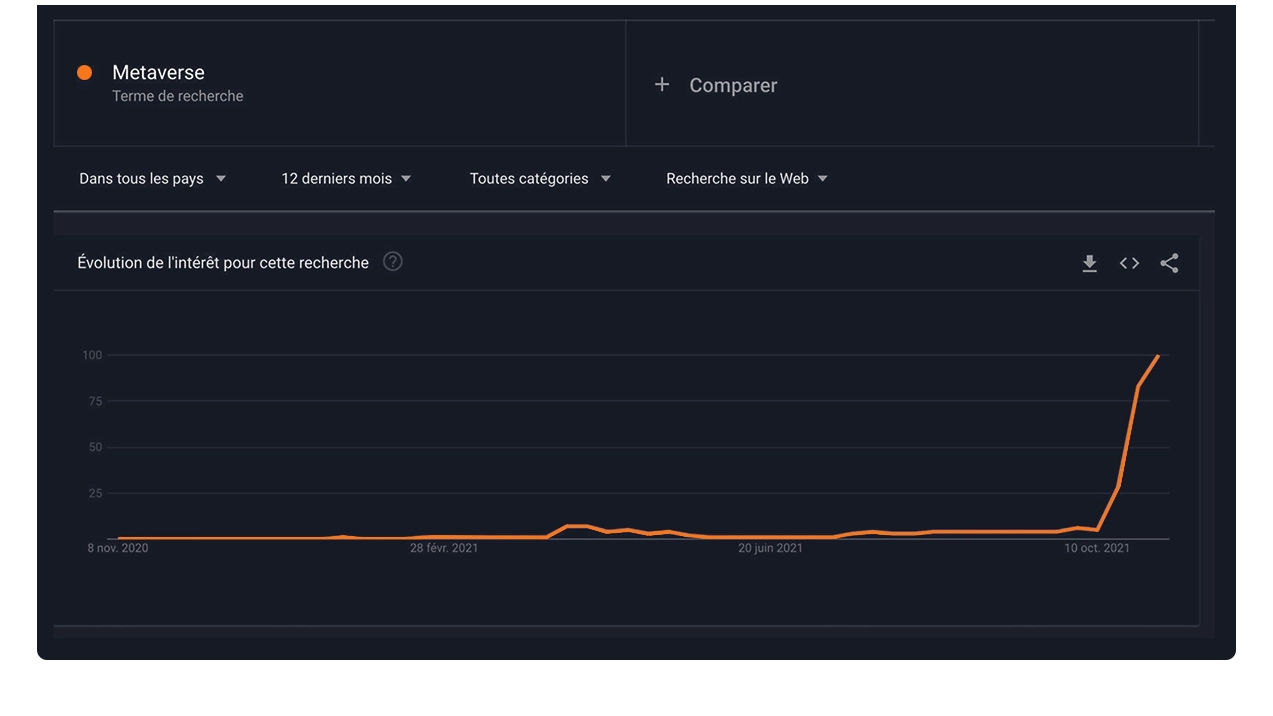Click the orange Metaverse term dot

pyautogui.click(x=85, y=72)
